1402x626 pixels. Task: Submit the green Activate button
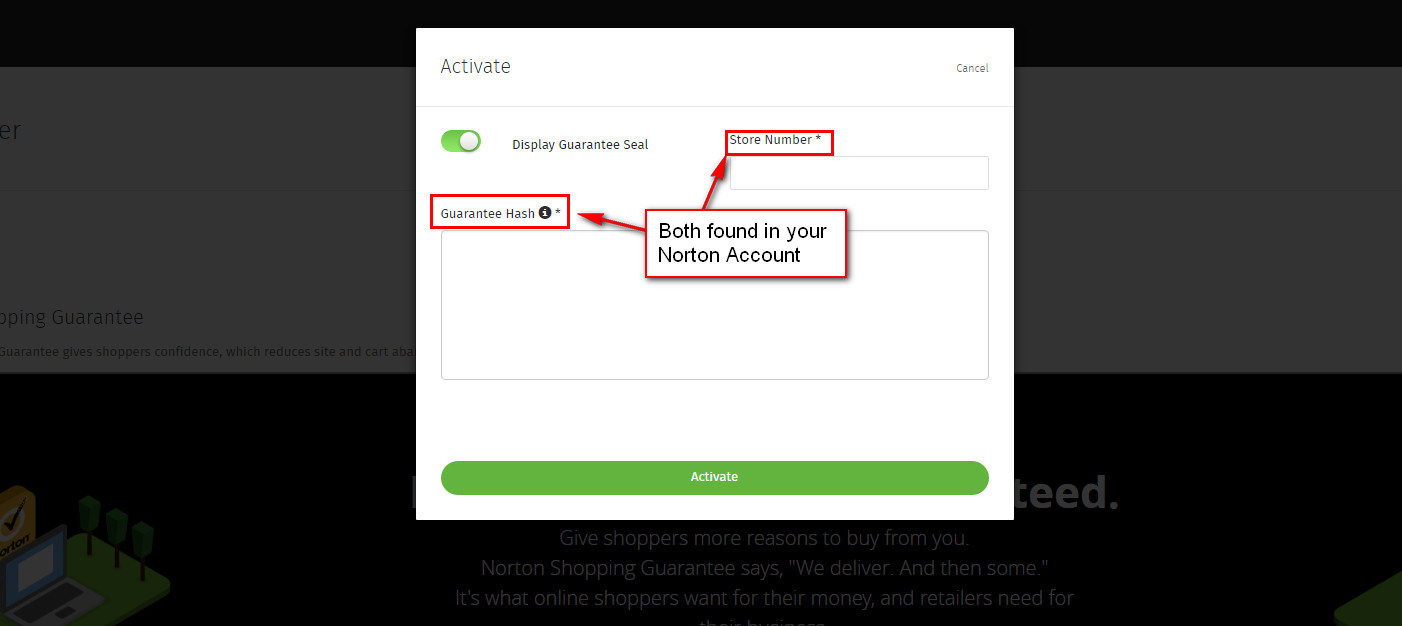[715, 477]
